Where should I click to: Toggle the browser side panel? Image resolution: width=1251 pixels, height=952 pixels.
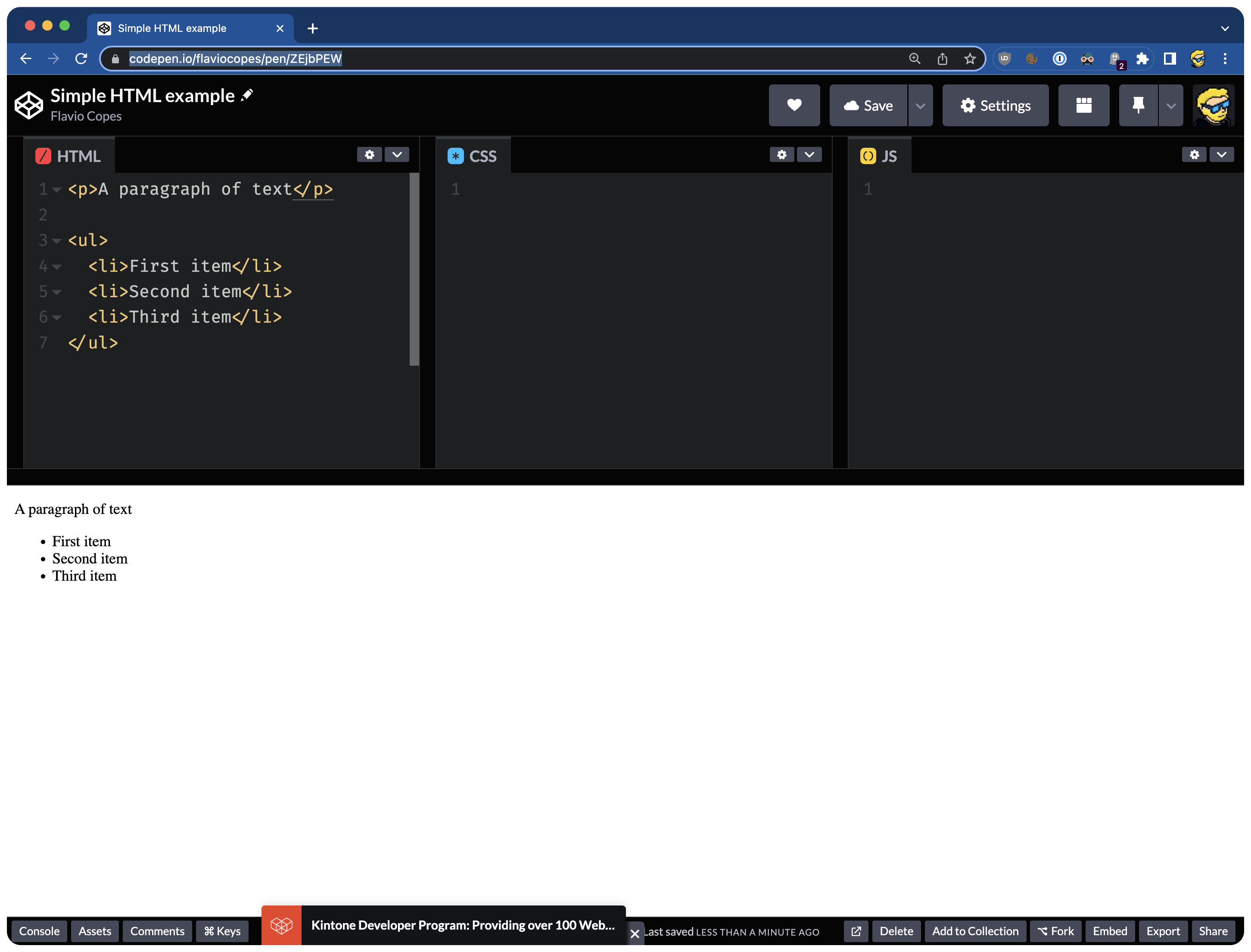coord(1170,59)
